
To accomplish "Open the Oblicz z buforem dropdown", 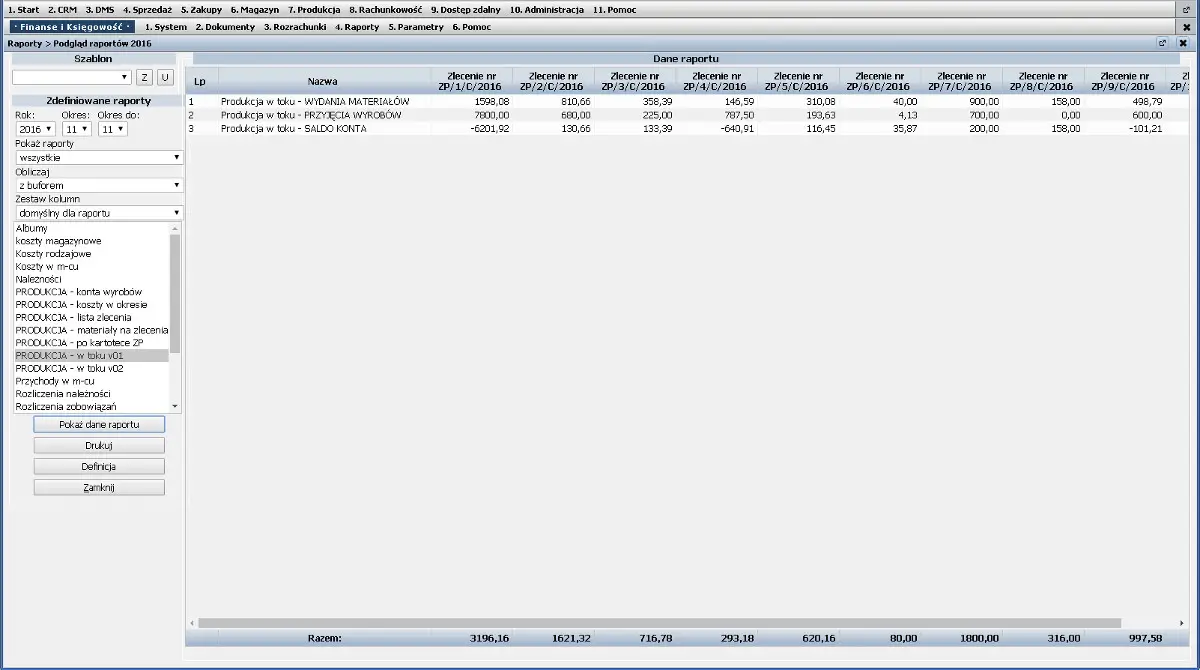I will [98, 185].
